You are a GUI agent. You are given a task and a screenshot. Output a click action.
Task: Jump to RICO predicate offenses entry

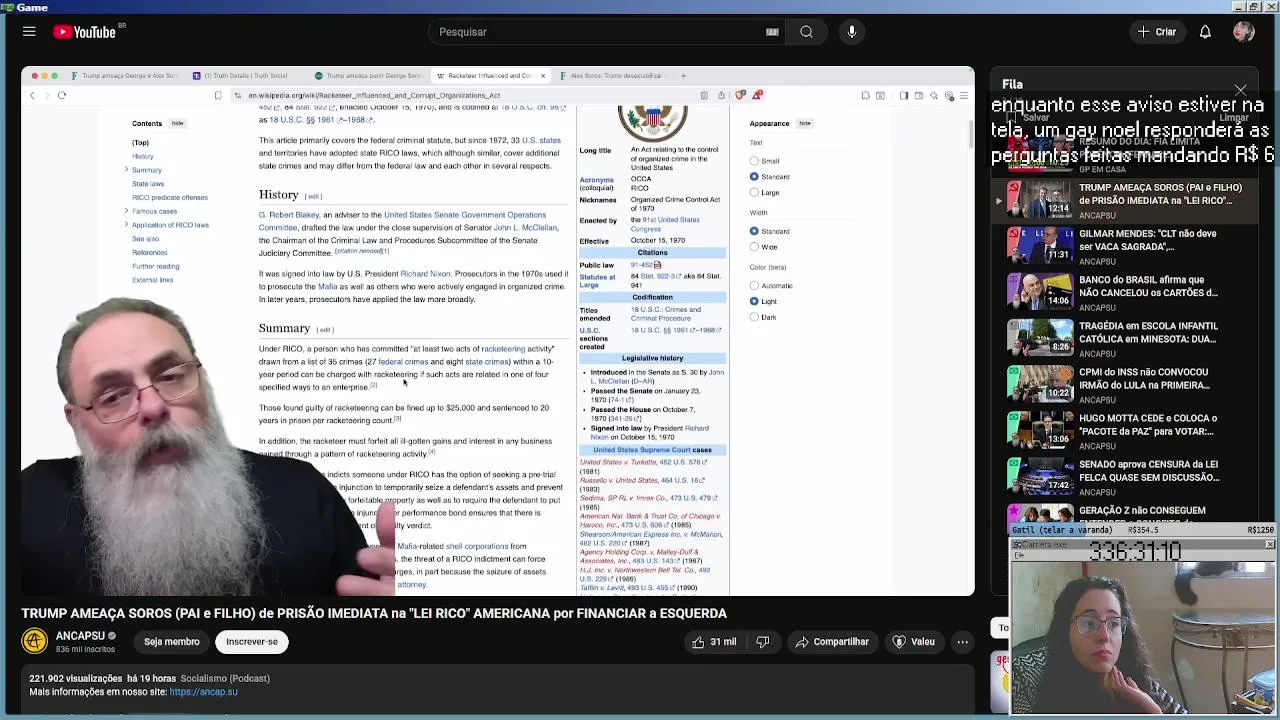170,198
